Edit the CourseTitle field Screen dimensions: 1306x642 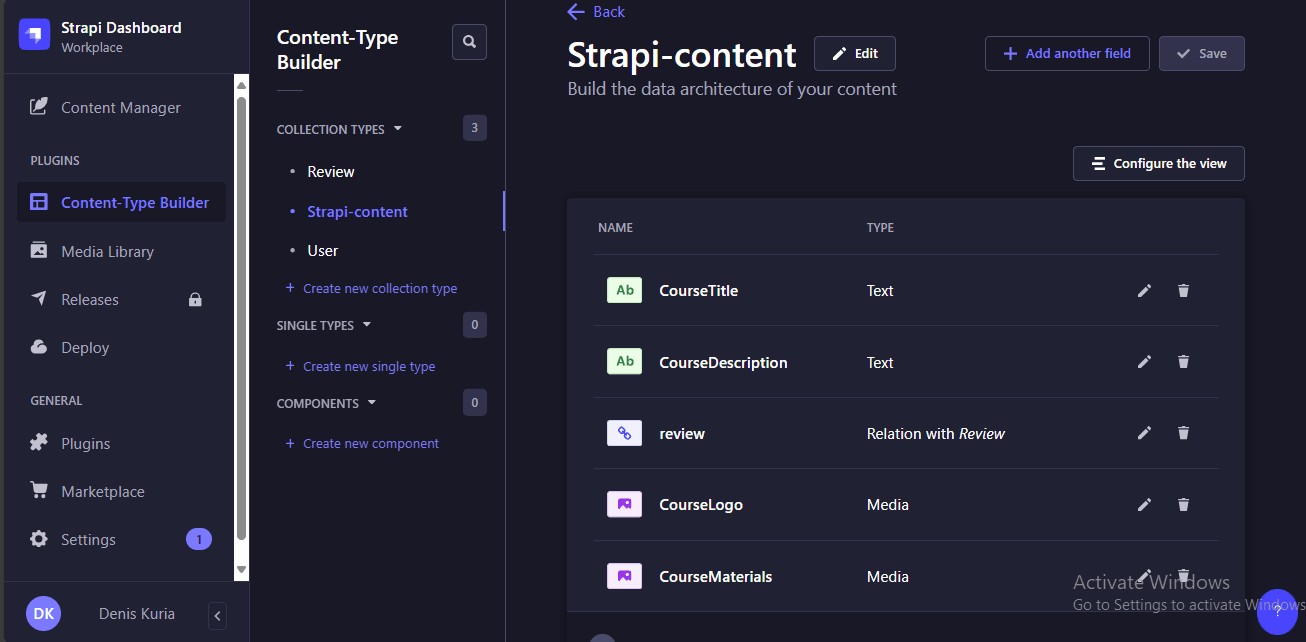pos(1145,291)
